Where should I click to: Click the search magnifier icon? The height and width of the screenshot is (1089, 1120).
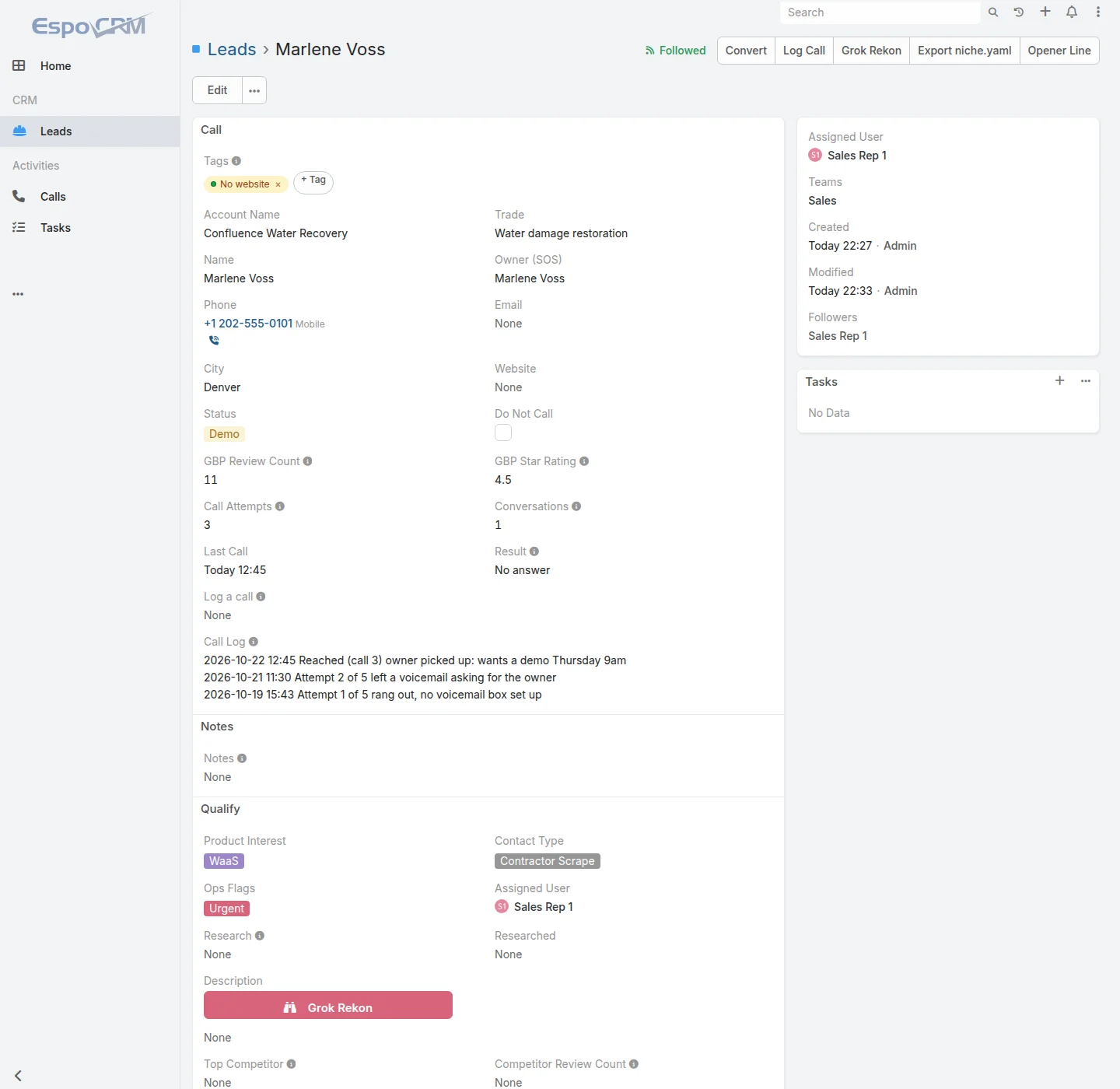click(992, 12)
